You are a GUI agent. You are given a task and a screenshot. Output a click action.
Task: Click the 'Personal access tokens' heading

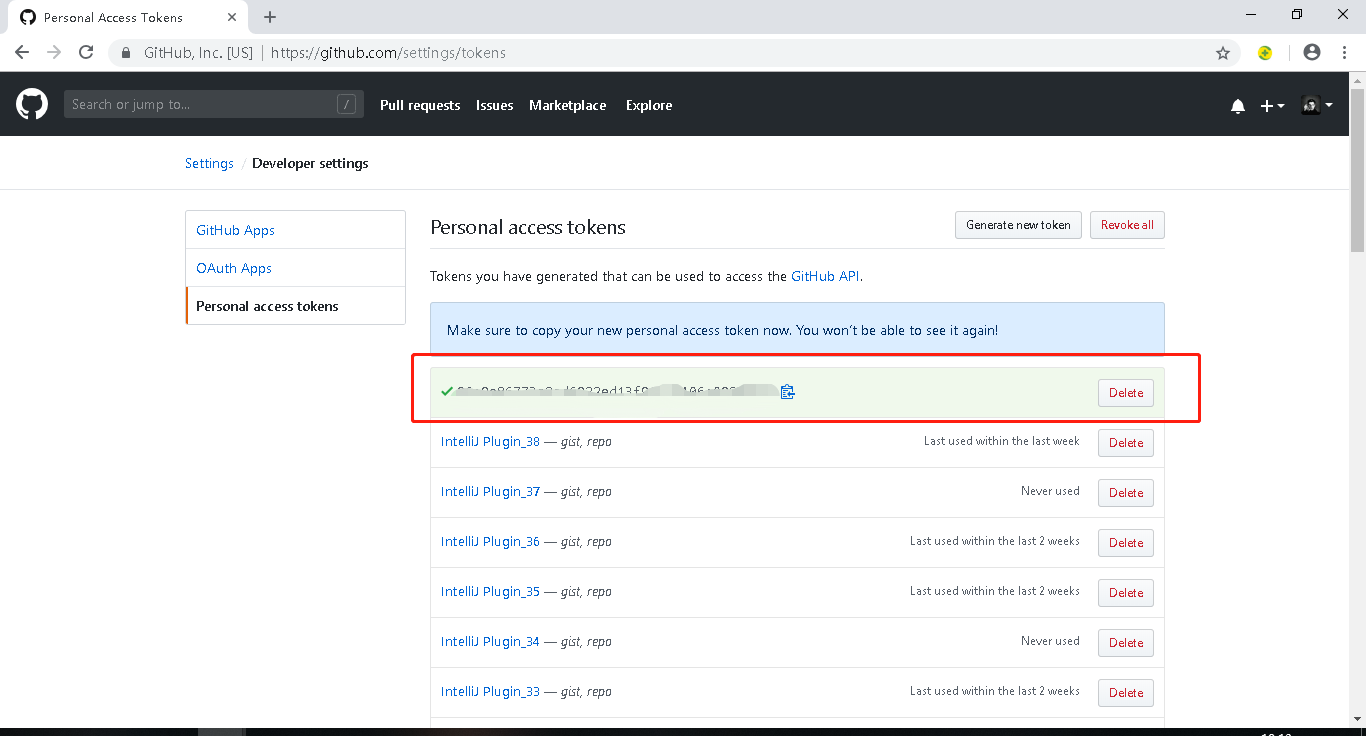pos(528,227)
